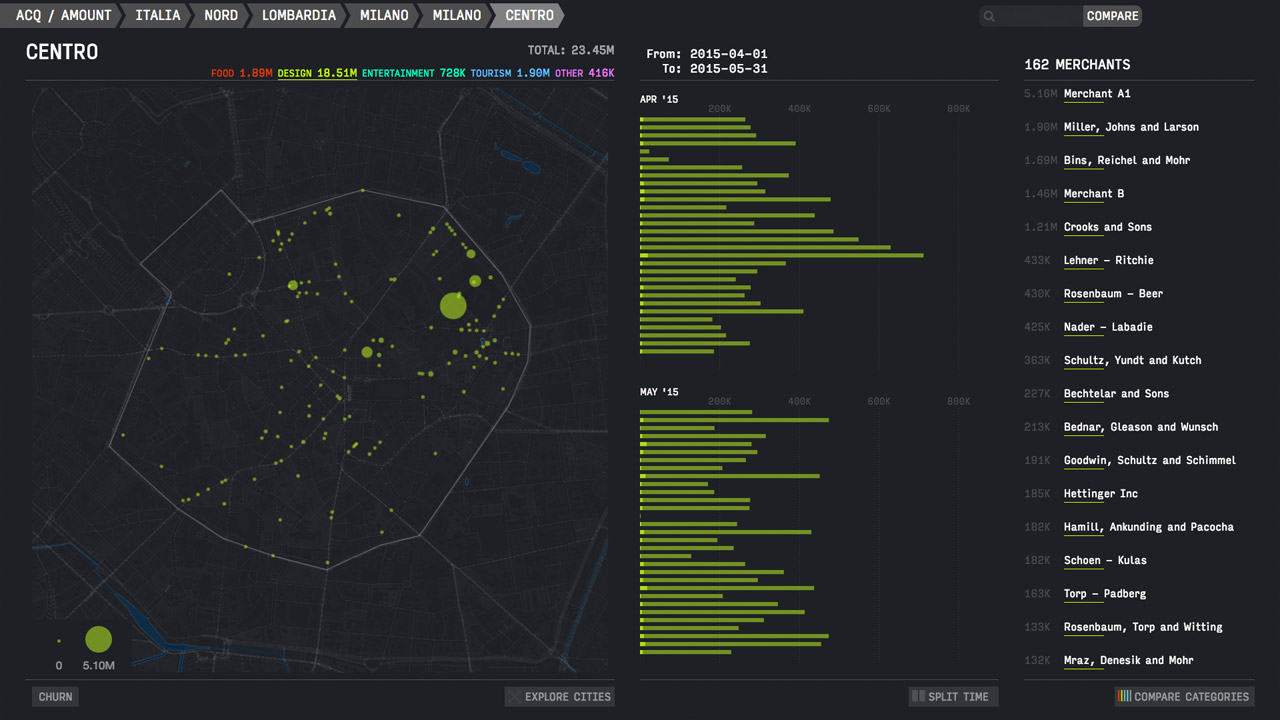Image resolution: width=1280 pixels, height=720 pixels.
Task: View Crooks and Sons merchant
Action: click(x=1108, y=227)
